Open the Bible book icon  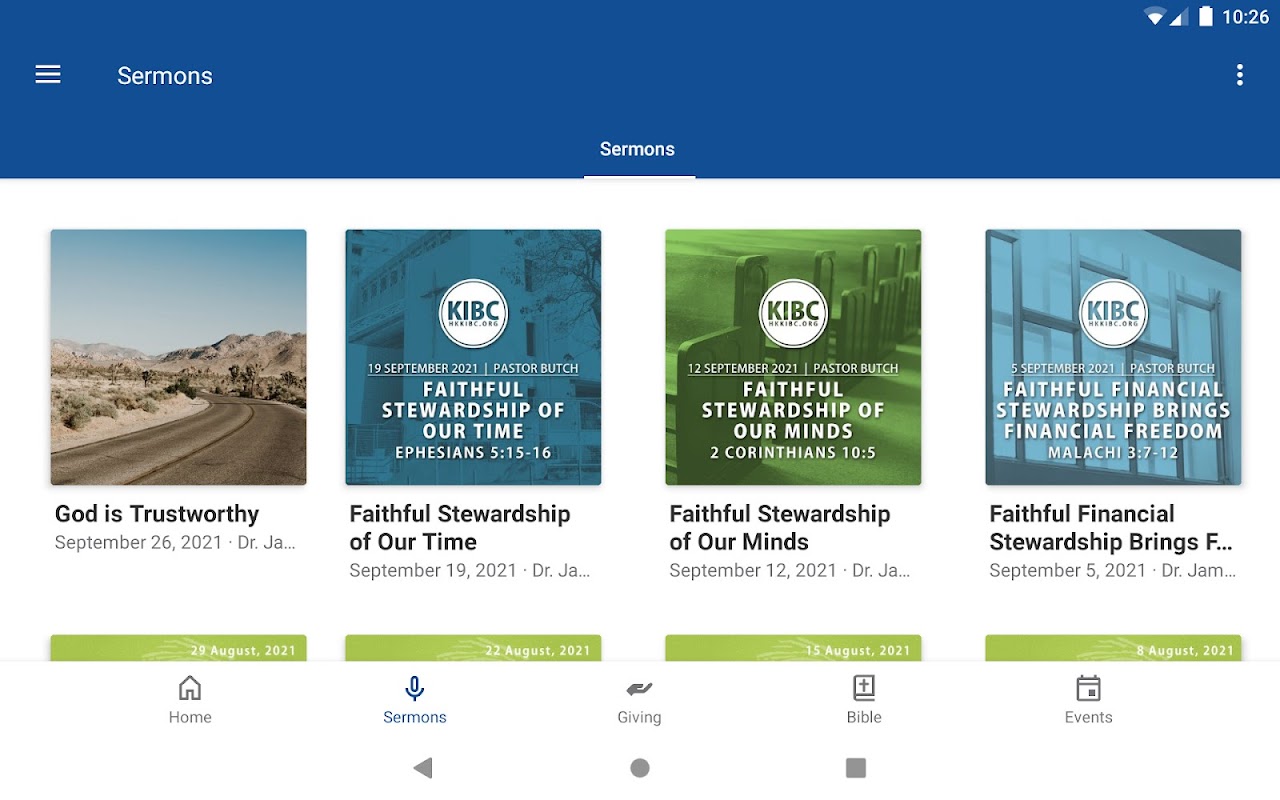coord(864,689)
